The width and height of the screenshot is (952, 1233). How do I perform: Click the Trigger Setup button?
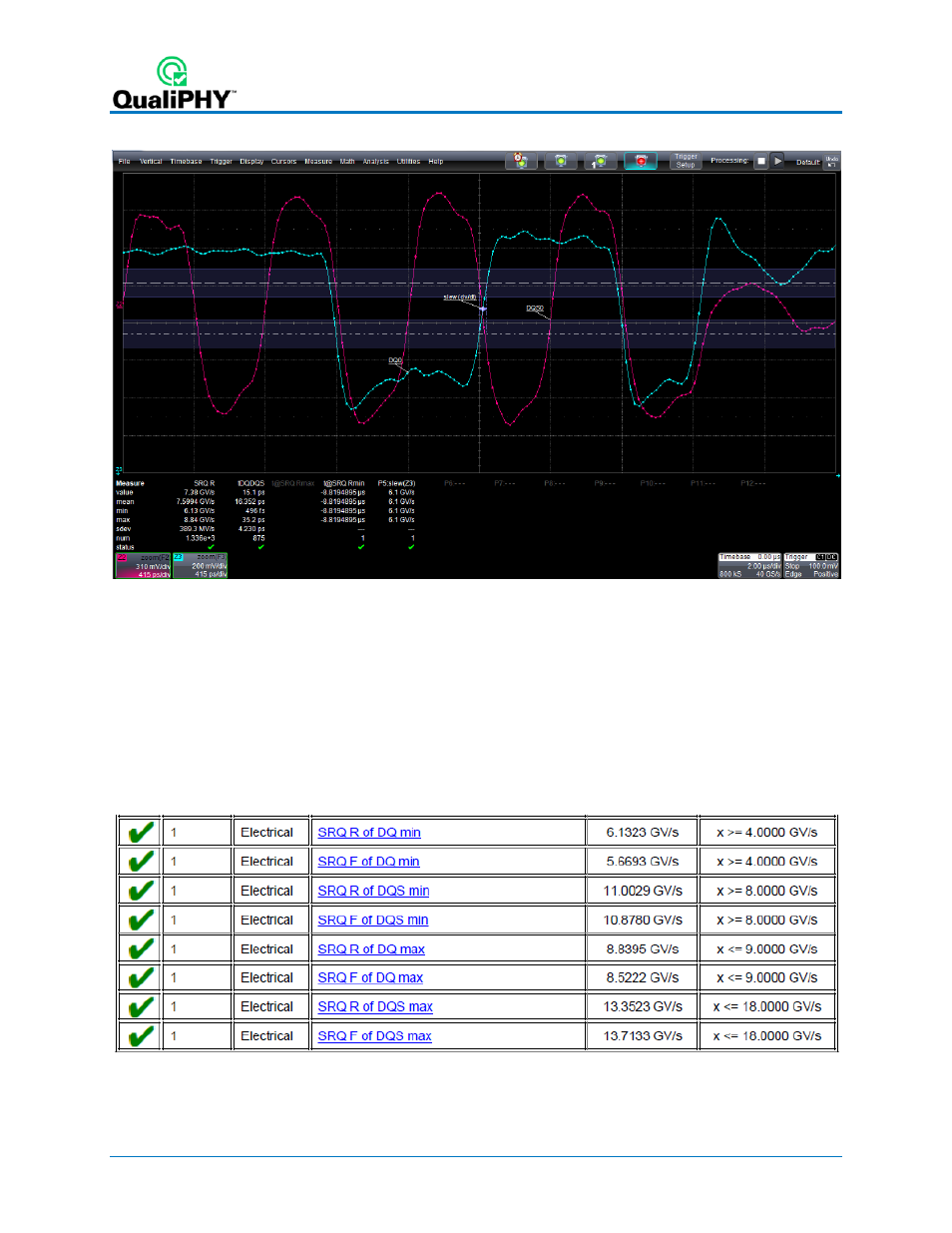coord(686,161)
